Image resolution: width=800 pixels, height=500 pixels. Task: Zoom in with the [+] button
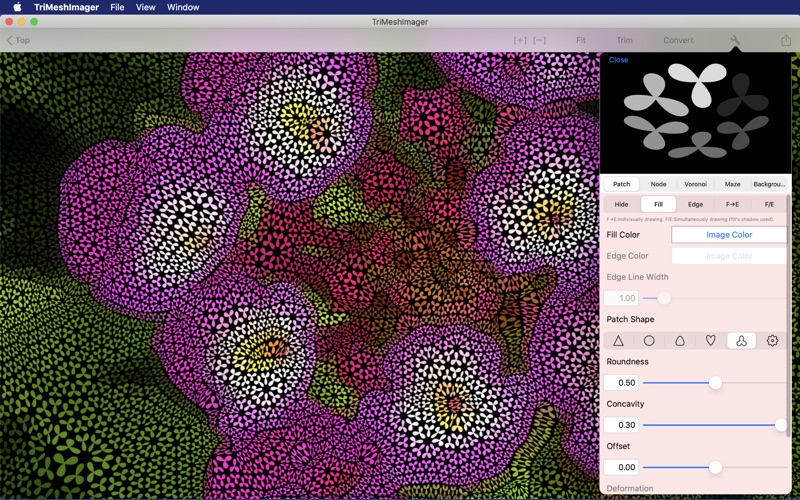tap(520, 40)
